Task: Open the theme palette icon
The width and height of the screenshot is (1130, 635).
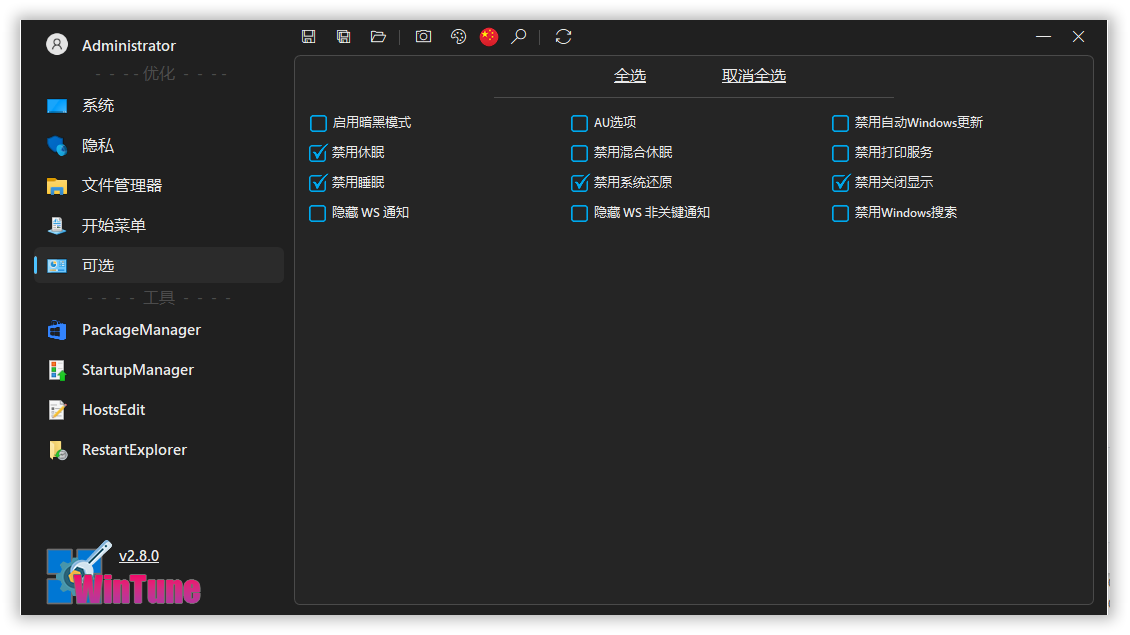Action: (458, 37)
